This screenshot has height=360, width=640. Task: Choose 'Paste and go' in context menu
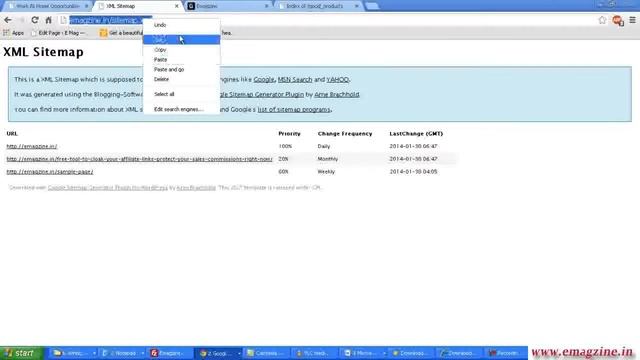coord(181,69)
